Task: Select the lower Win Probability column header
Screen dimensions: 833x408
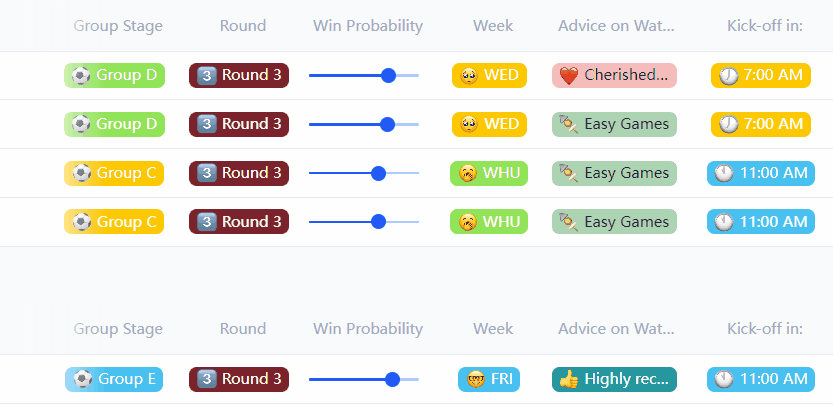Action: [368, 328]
